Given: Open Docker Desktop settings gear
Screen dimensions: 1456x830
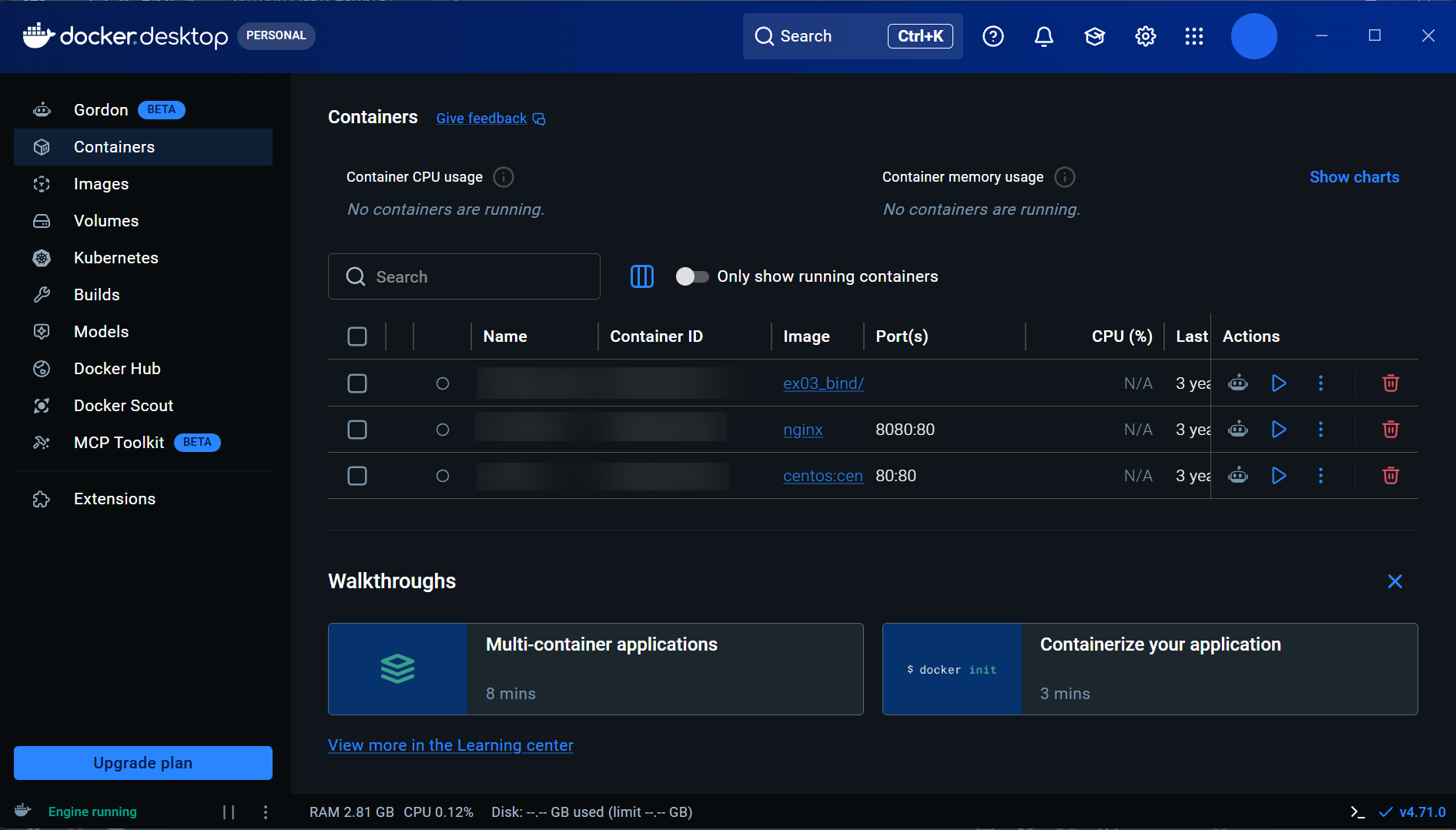Looking at the screenshot, I should tap(1146, 36).
